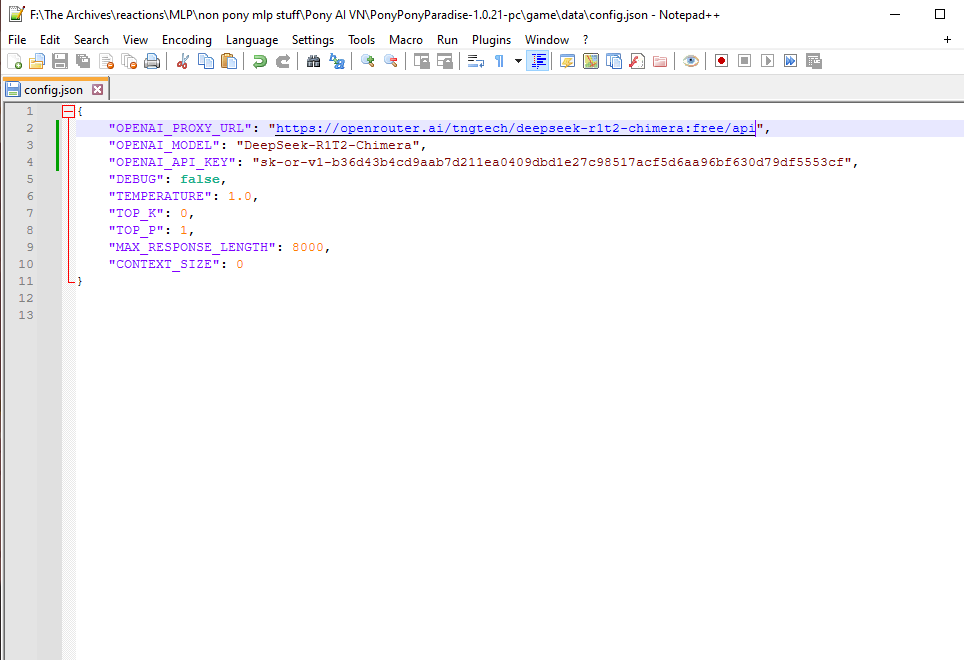Screen dimensions: 964x660
Task: Click line number 13 in margin
Action: coord(26,315)
